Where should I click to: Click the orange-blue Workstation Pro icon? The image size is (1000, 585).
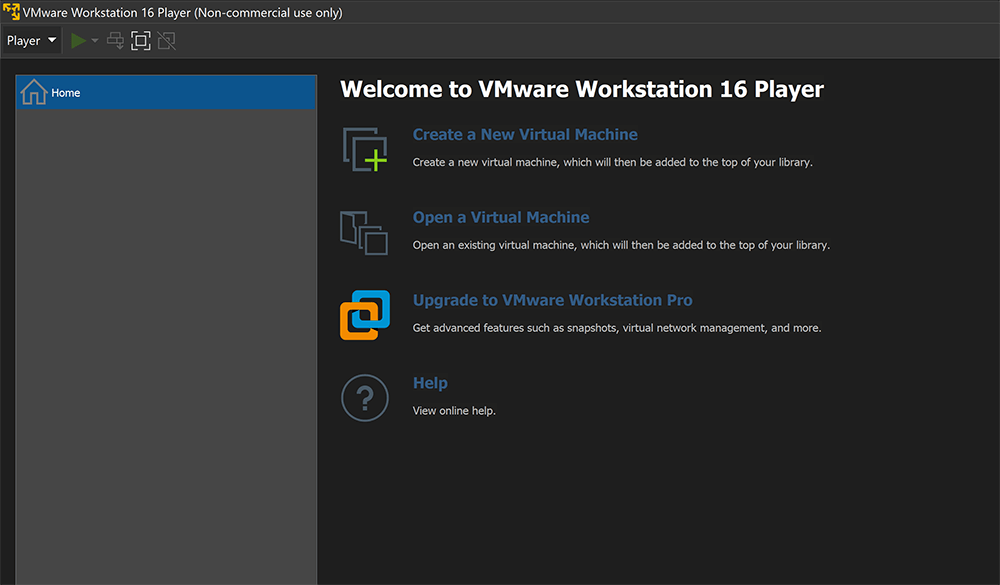pyautogui.click(x=364, y=315)
